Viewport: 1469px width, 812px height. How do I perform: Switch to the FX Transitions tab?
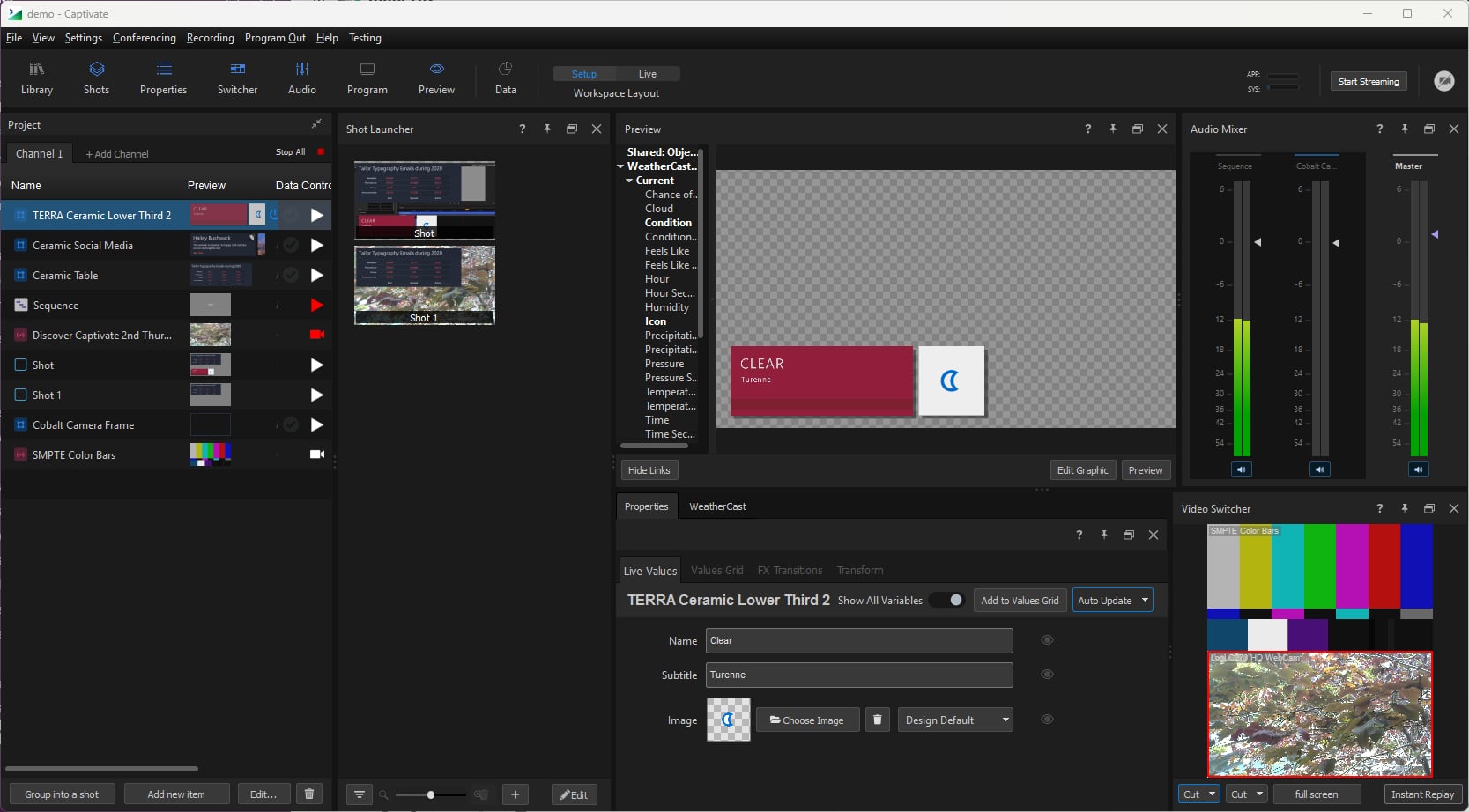[x=790, y=570]
